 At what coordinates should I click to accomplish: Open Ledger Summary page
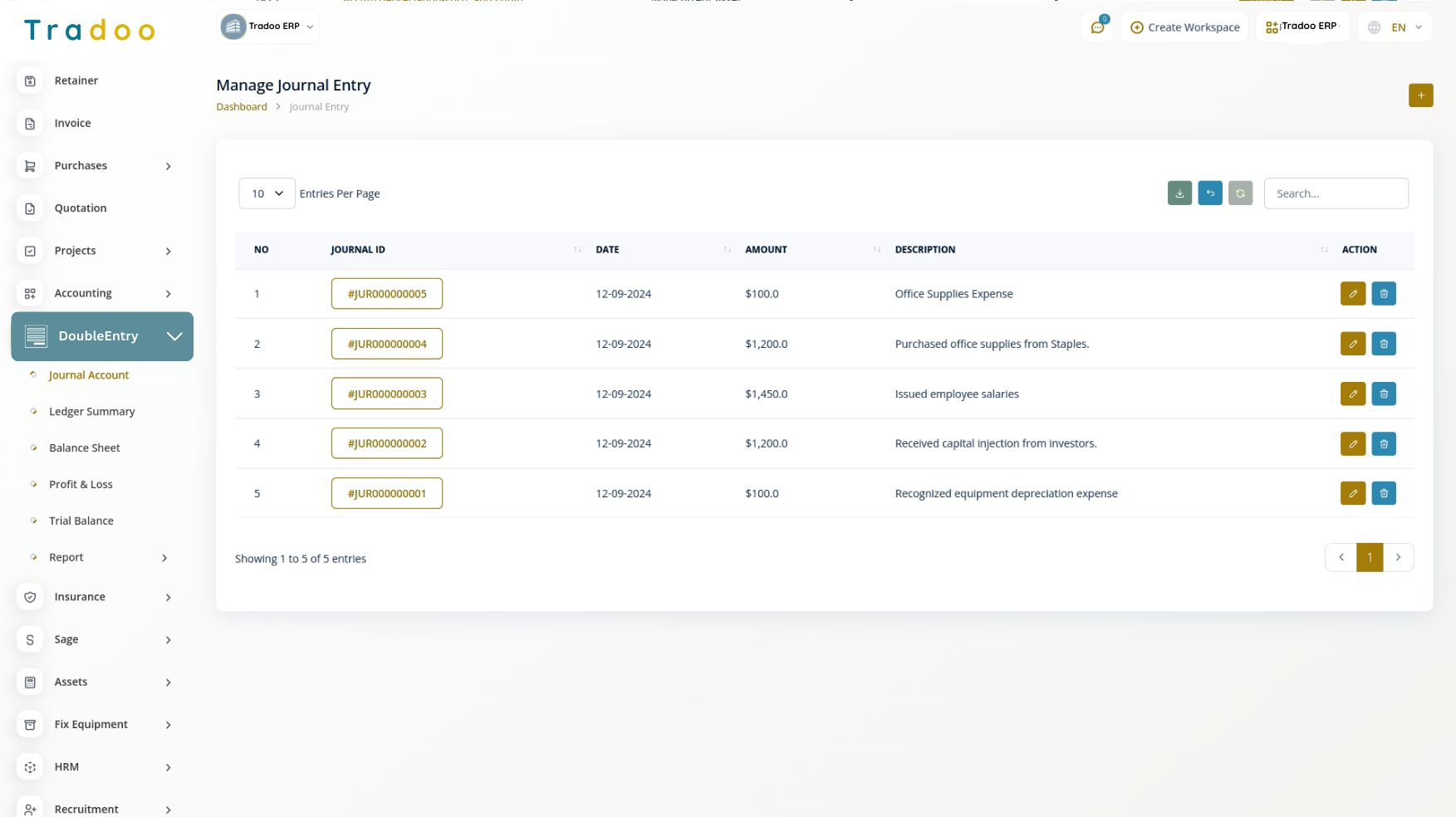tap(91, 412)
